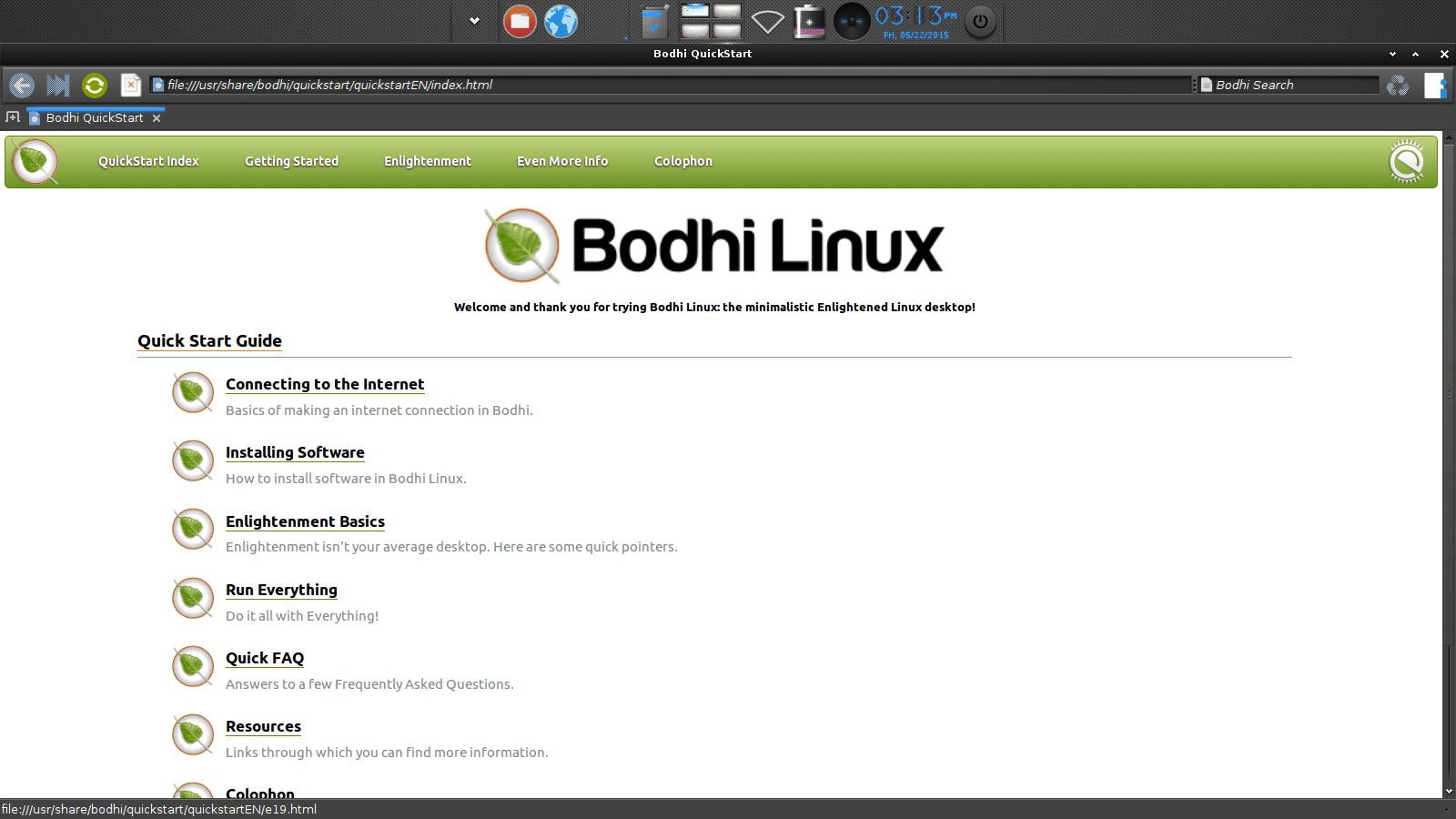Launch the red file manager icon in the shelf
The height and width of the screenshot is (819, 1456).
pyautogui.click(x=520, y=21)
